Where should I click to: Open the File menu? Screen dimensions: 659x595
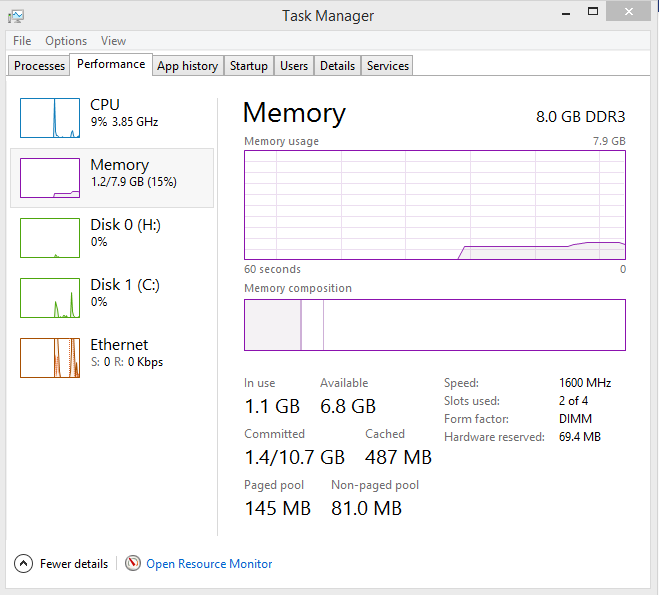tap(22, 41)
